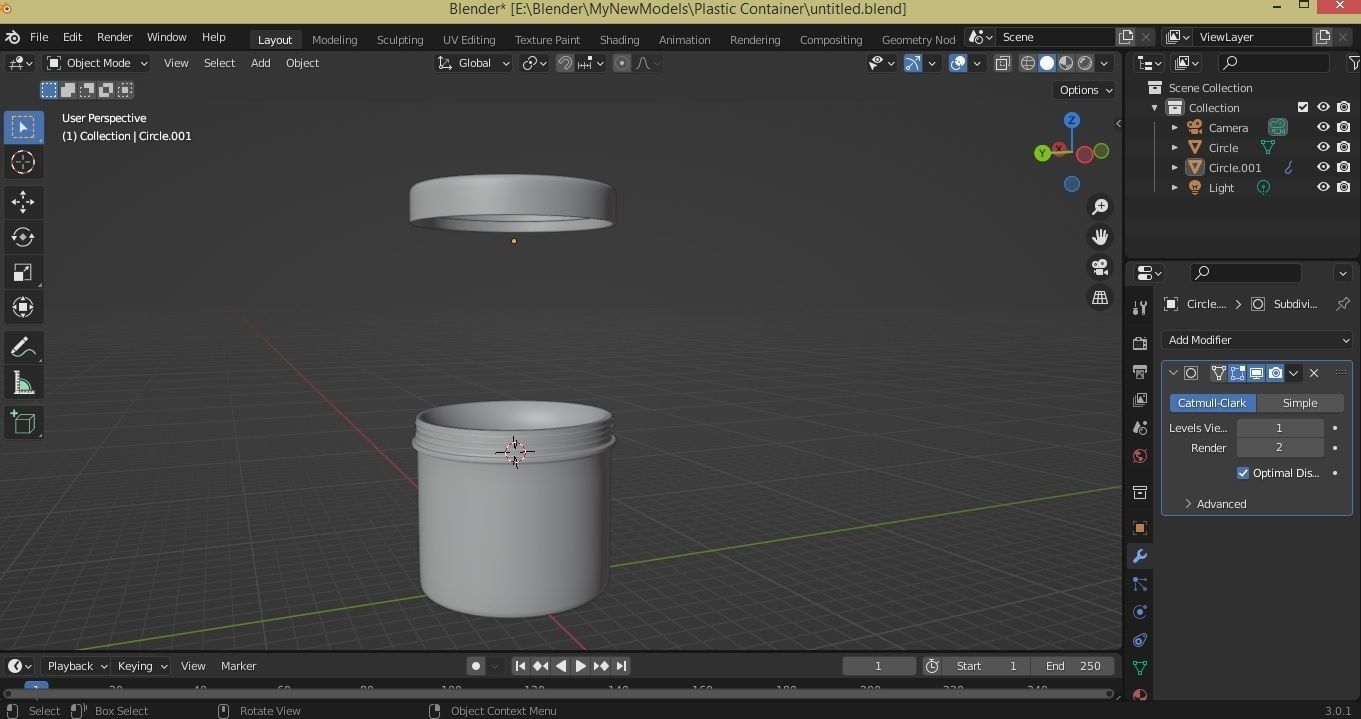Open the Global orientation dropdown
Image resolution: width=1361 pixels, height=719 pixels.
tap(474, 63)
